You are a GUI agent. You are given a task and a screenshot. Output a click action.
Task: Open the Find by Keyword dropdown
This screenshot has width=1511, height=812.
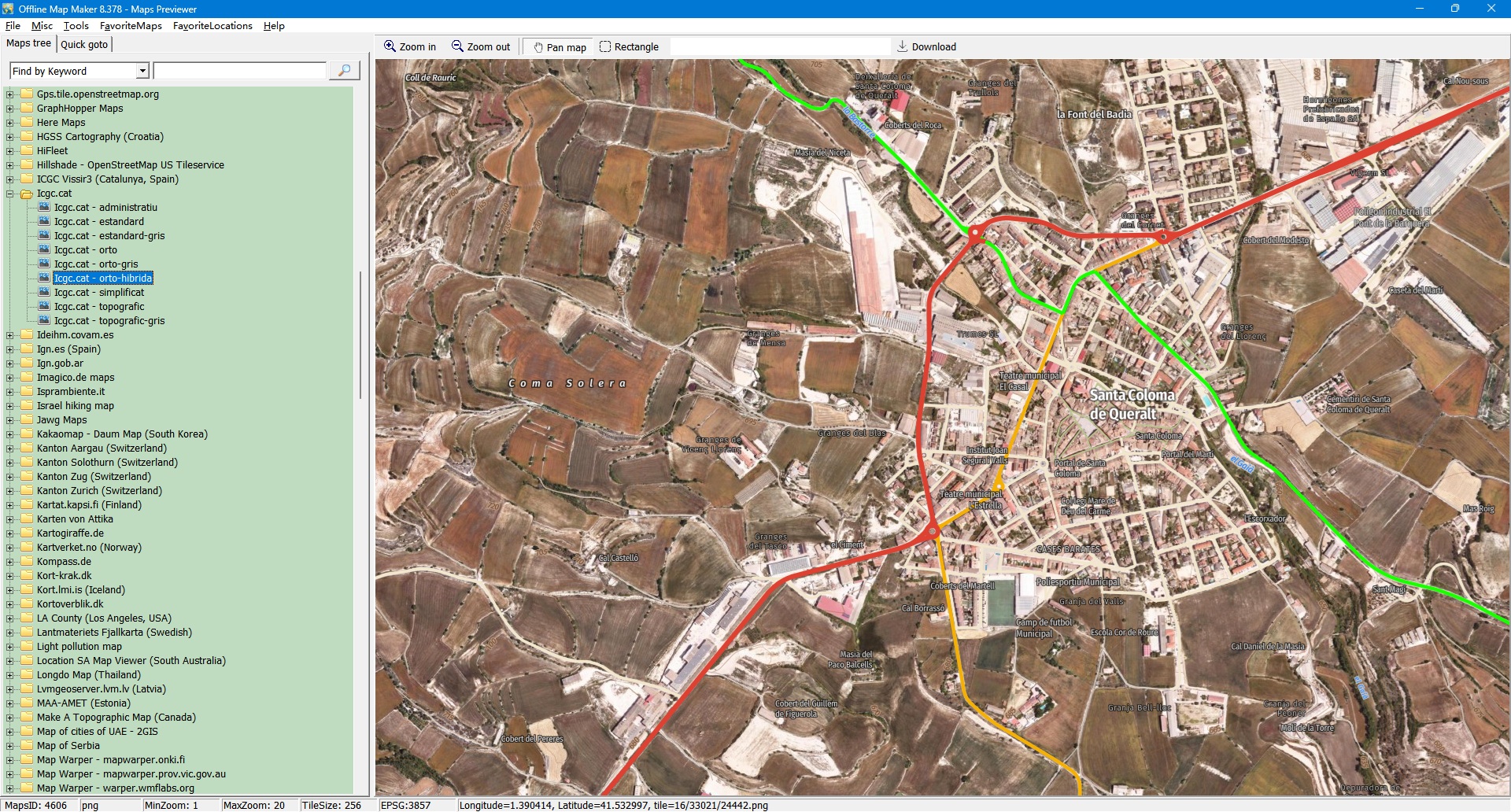point(142,71)
